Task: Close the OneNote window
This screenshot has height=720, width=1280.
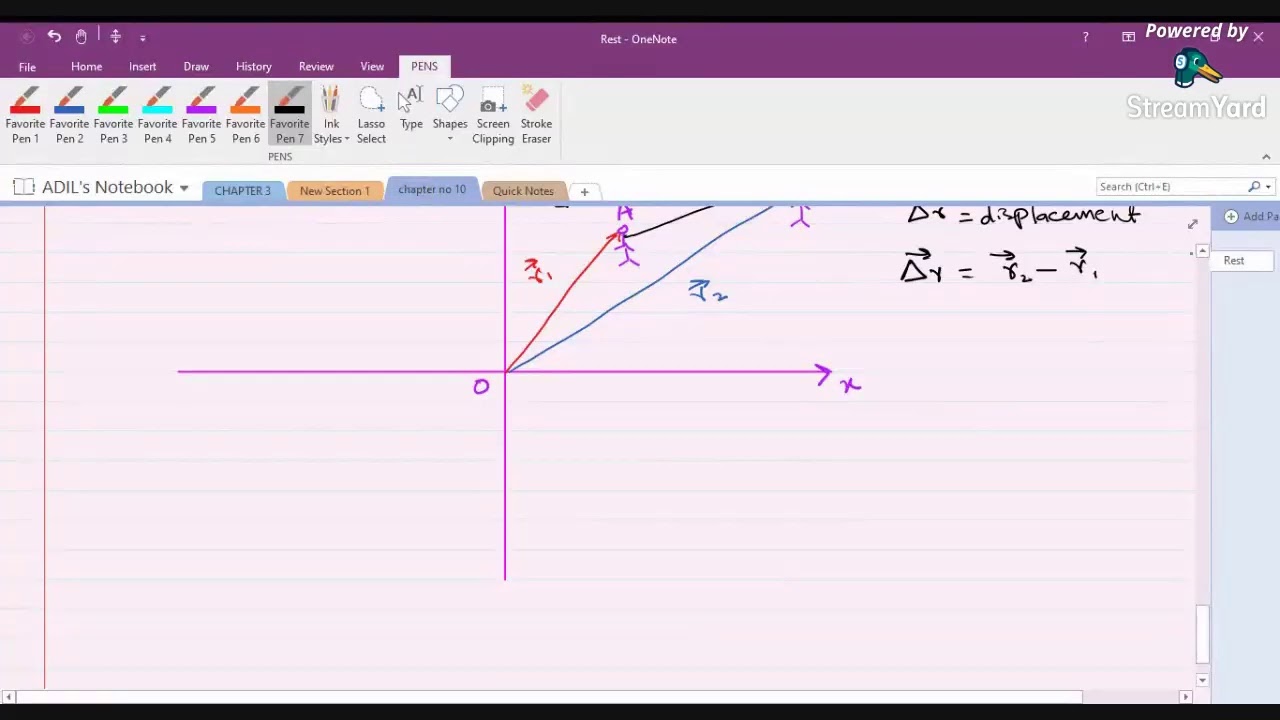Action: pos(1258,37)
